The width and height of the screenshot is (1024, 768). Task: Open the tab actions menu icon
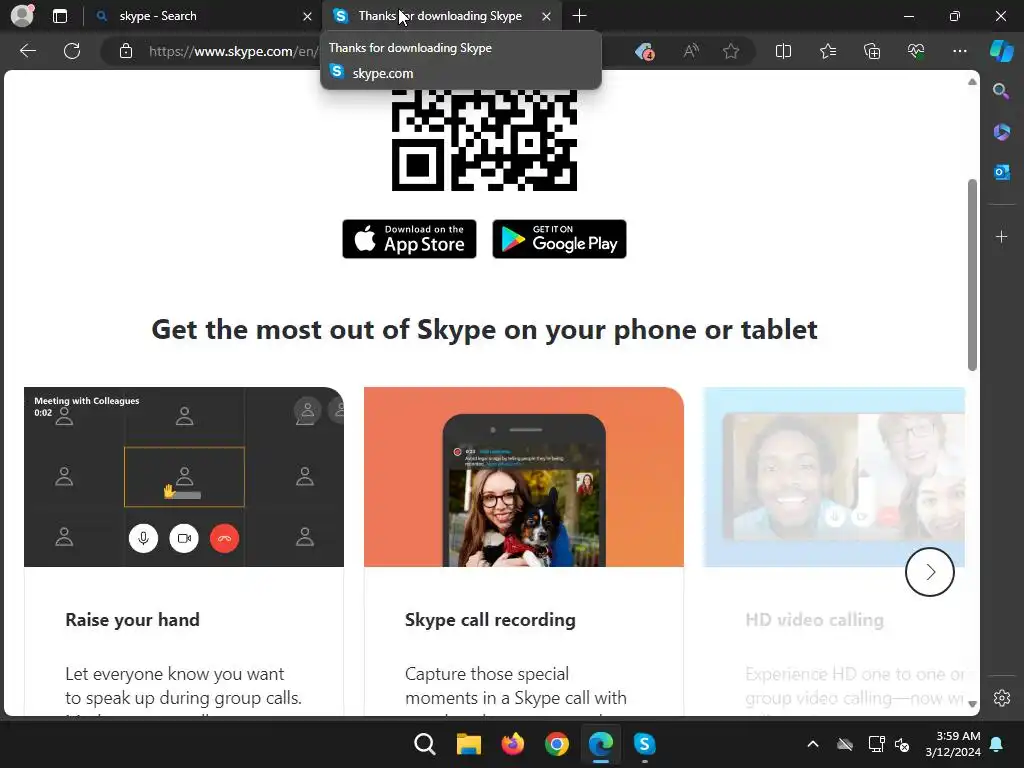click(60, 16)
